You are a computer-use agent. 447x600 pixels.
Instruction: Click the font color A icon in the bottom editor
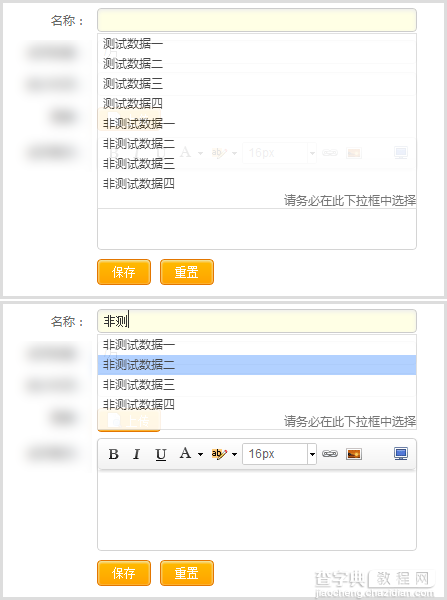(185, 453)
